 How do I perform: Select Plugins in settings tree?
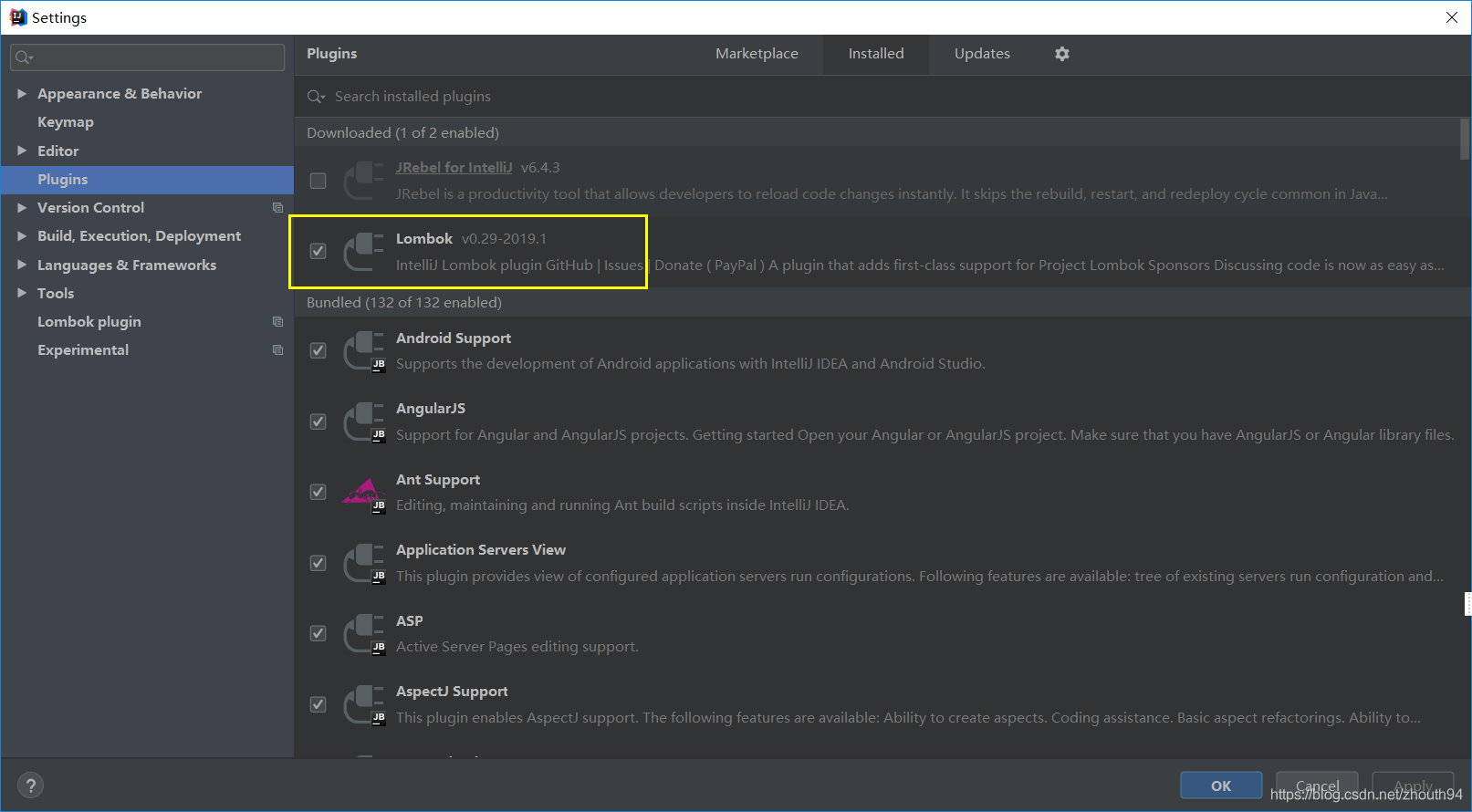point(147,180)
